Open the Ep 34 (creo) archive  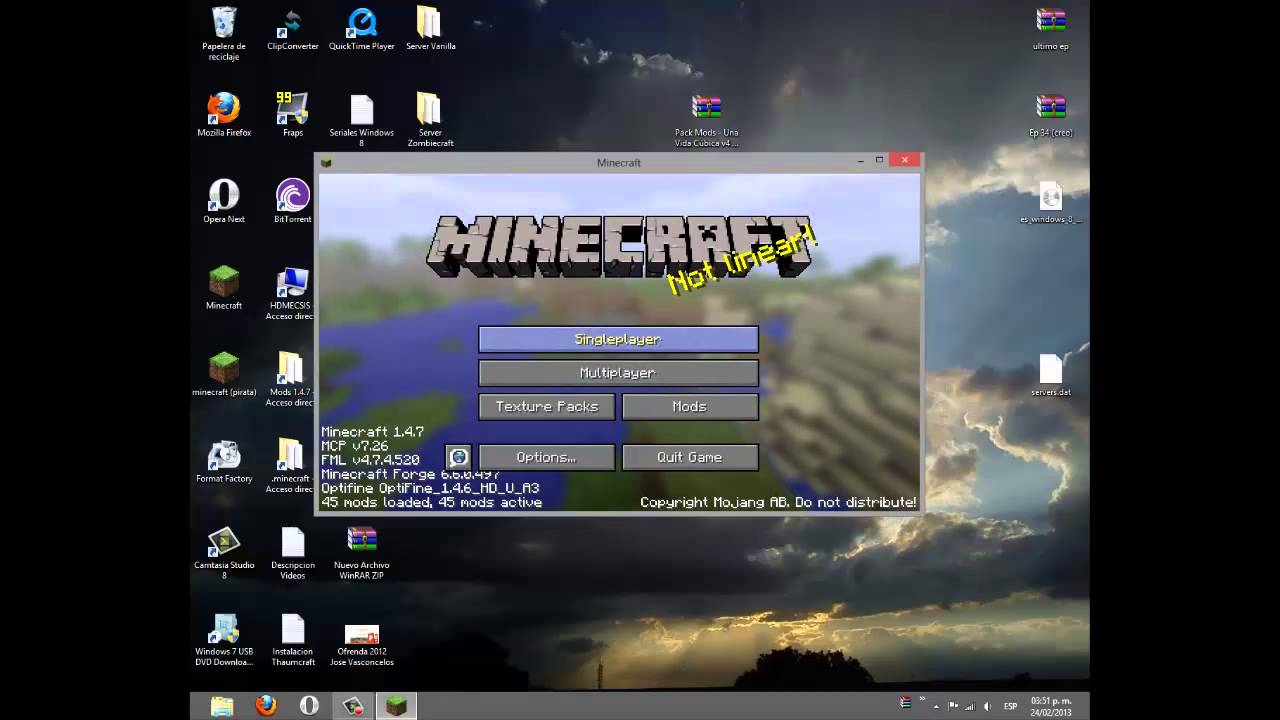click(x=1051, y=115)
